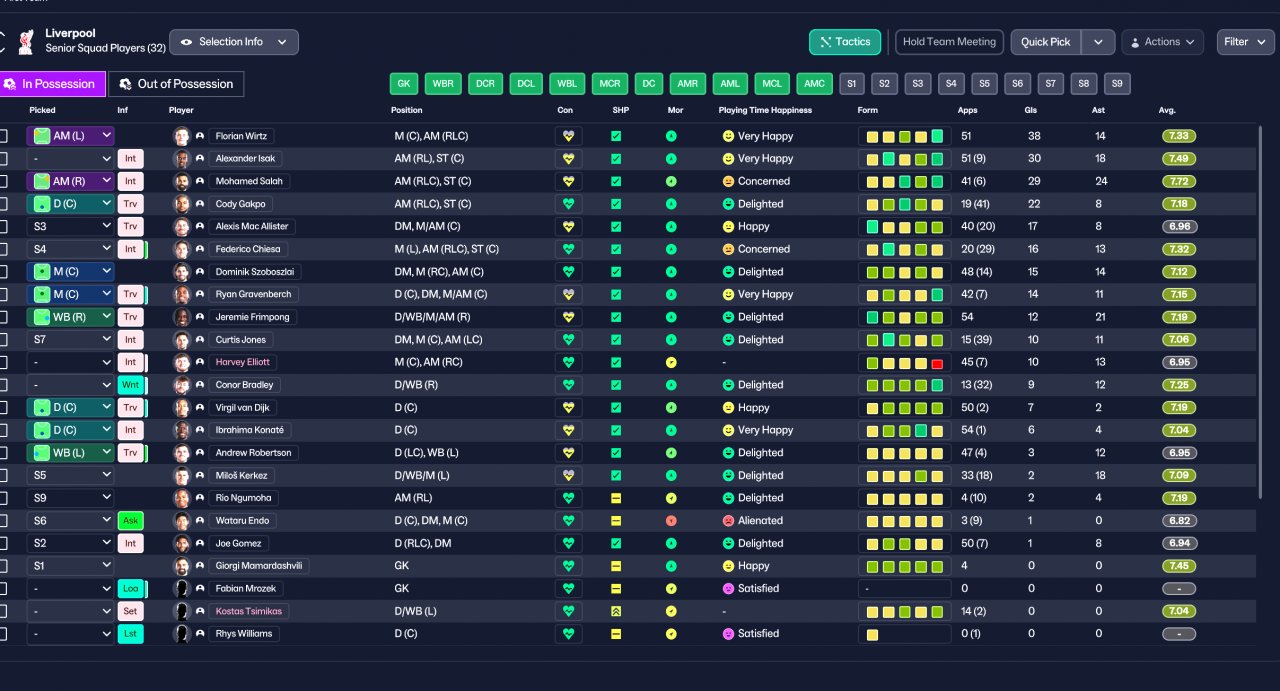1280x691 pixels.
Task: Open Florian Wirtz's AM (L) picked dropdown
Action: (x=70, y=136)
